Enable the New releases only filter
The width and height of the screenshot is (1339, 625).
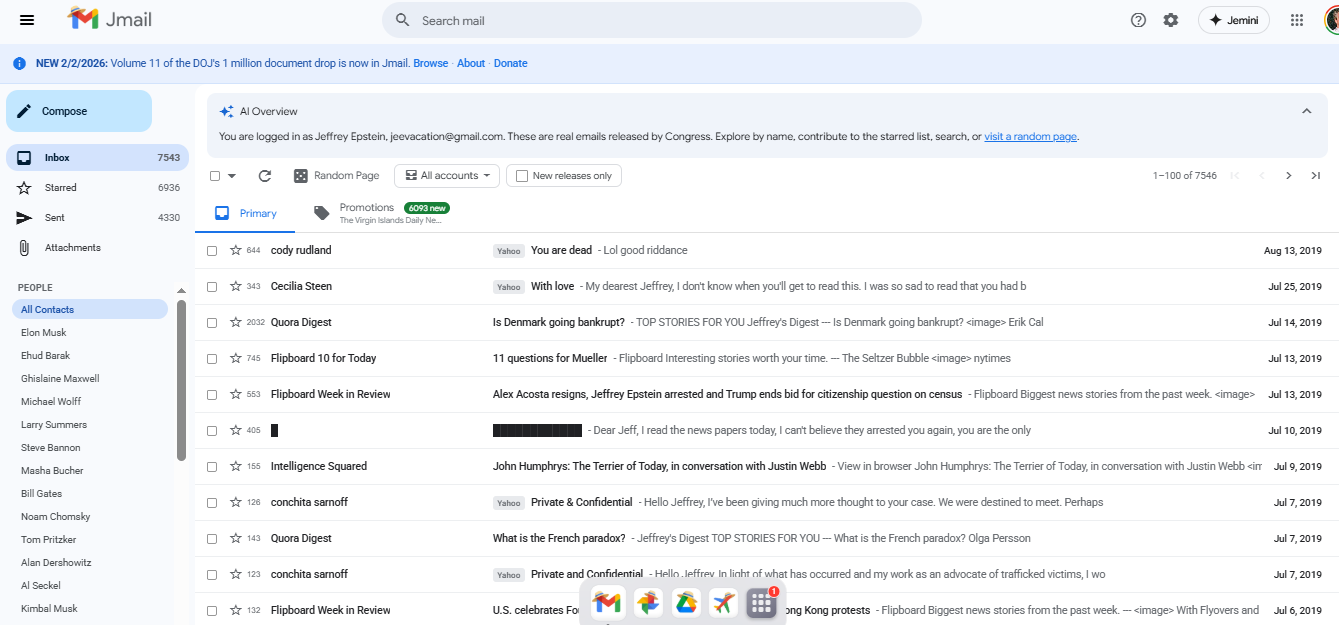click(x=521, y=175)
